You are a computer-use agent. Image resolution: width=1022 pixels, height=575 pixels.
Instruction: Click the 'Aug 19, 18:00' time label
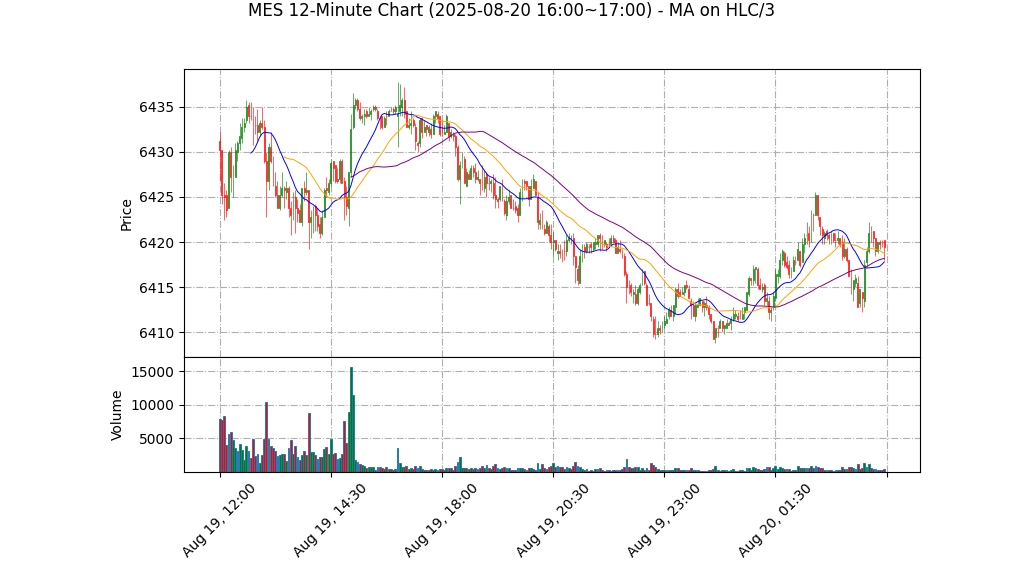click(x=441, y=520)
